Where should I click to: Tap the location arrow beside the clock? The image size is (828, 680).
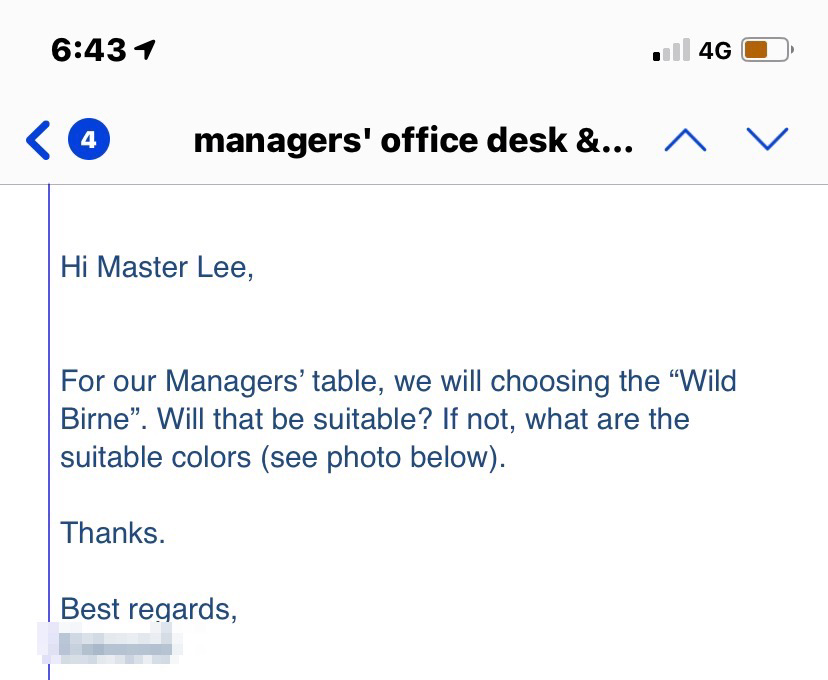pyautogui.click(x=146, y=49)
